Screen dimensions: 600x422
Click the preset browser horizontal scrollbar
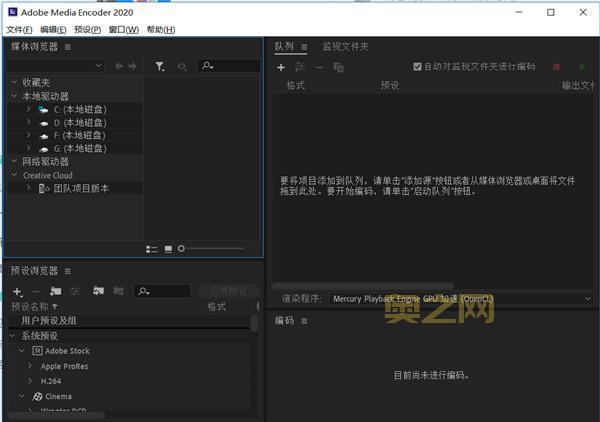57,415
